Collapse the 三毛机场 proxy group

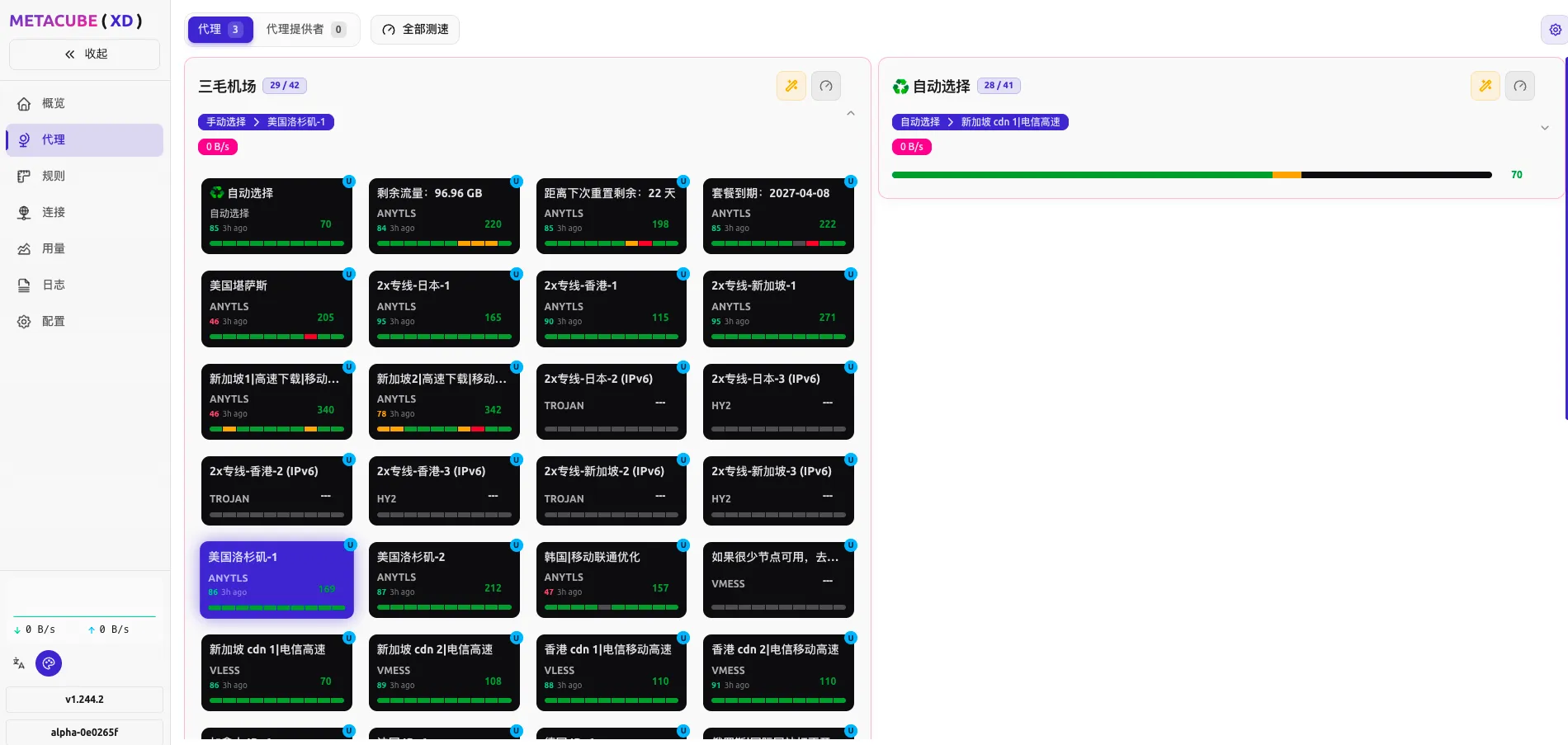[x=851, y=114]
